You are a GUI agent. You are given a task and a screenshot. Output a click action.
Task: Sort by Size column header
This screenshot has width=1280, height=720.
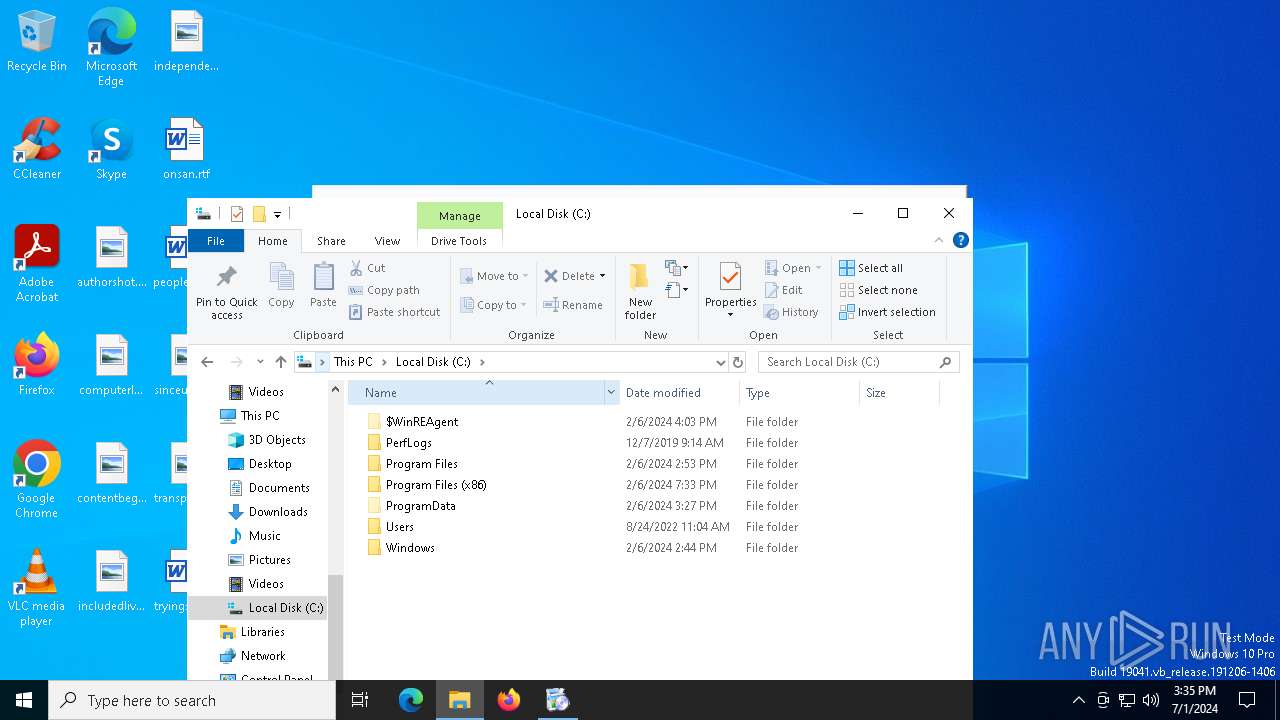click(x=899, y=393)
